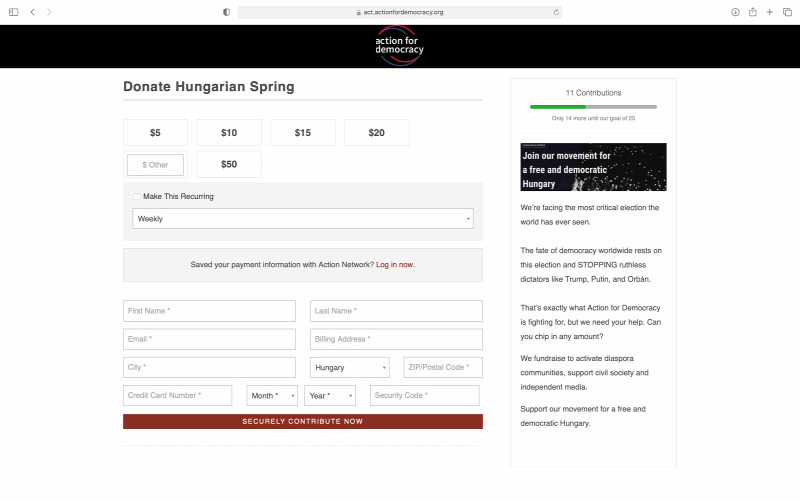The height and width of the screenshot is (501, 800).
Task: Select the $10 donation amount
Action: click(229, 133)
